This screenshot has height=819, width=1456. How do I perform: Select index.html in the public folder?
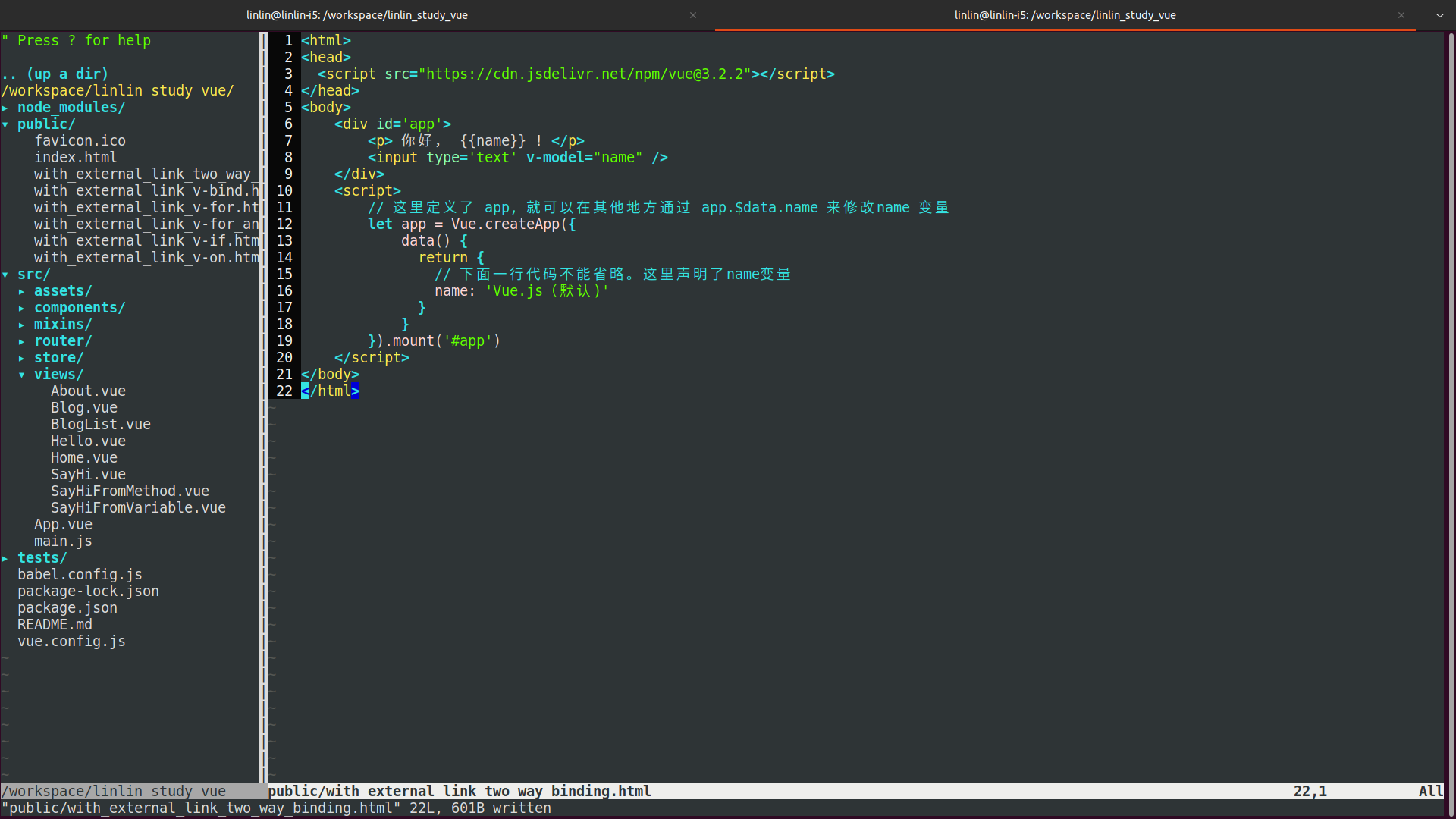tap(75, 158)
